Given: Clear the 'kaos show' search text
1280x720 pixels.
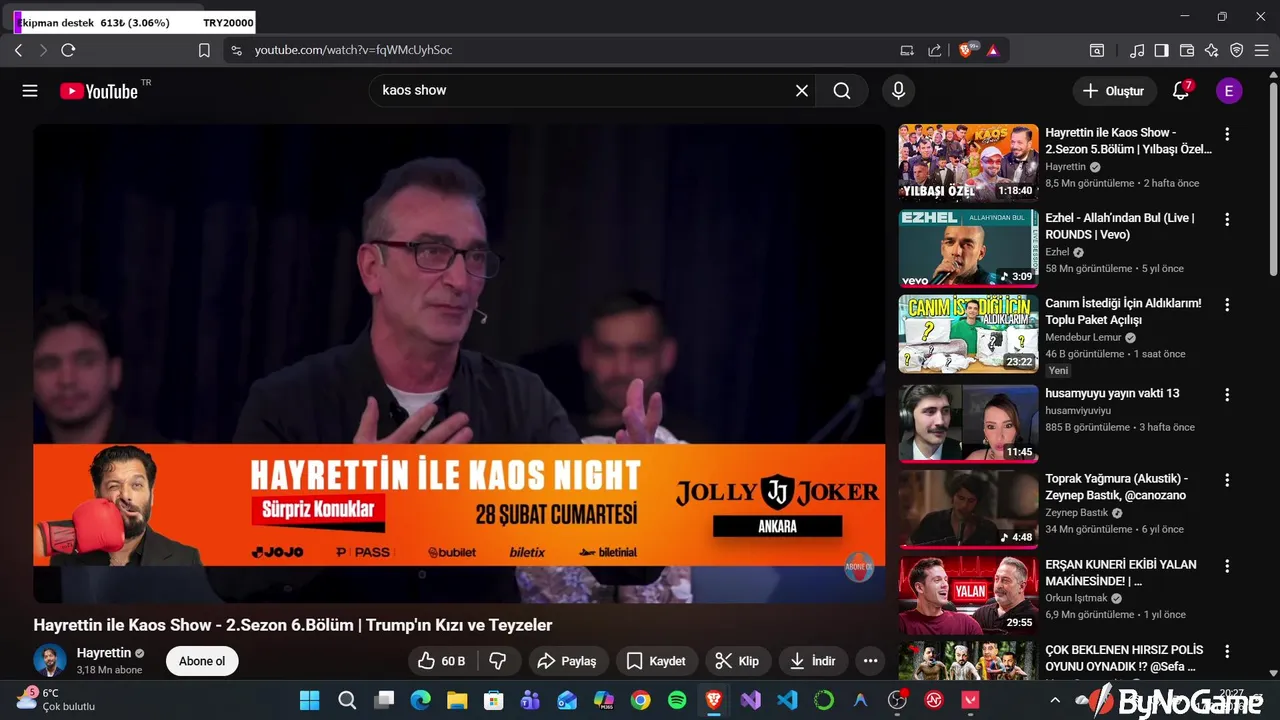Looking at the screenshot, I should [x=802, y=91].
